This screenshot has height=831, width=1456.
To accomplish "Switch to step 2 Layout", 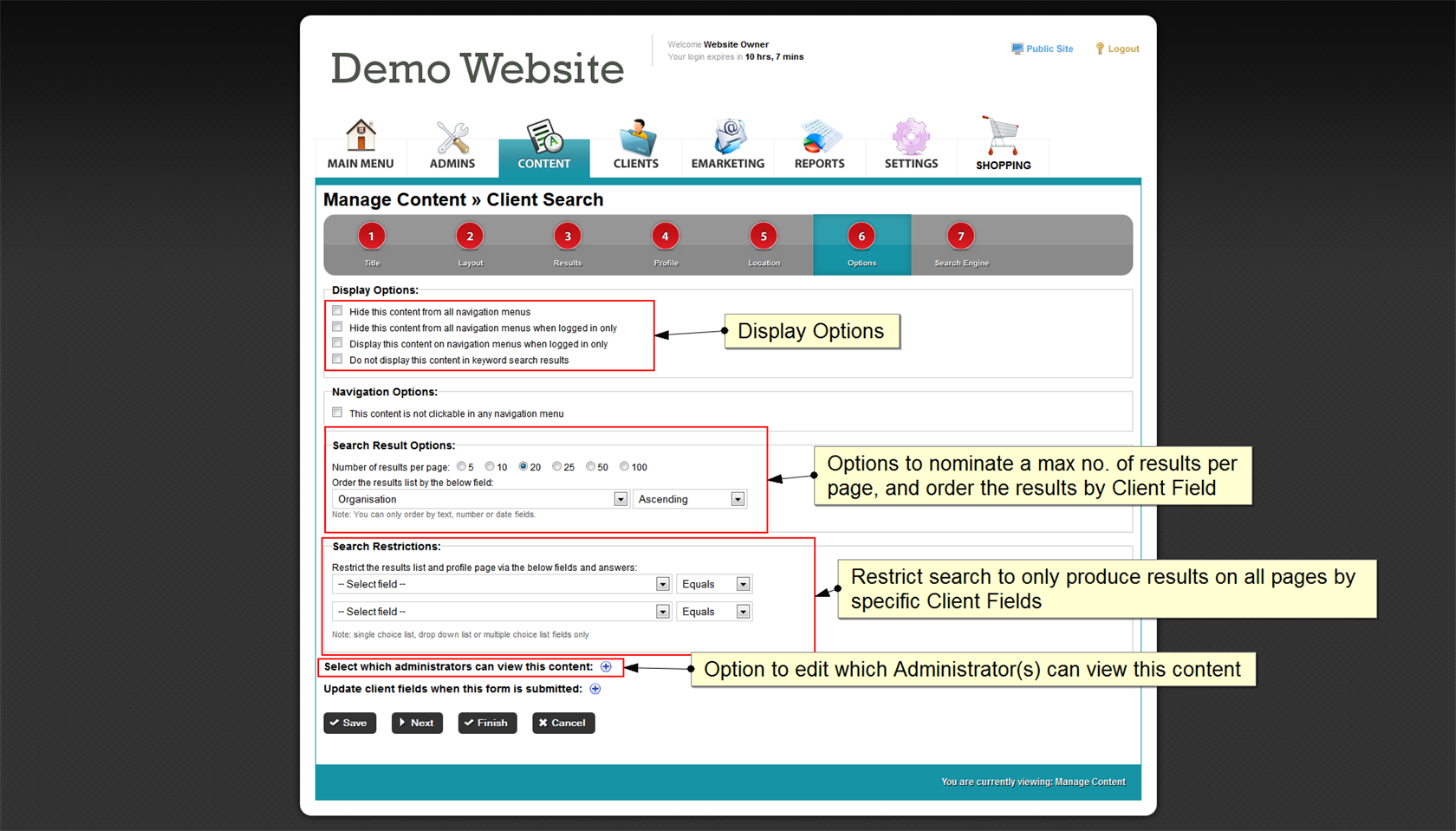I will pos(470,237).
